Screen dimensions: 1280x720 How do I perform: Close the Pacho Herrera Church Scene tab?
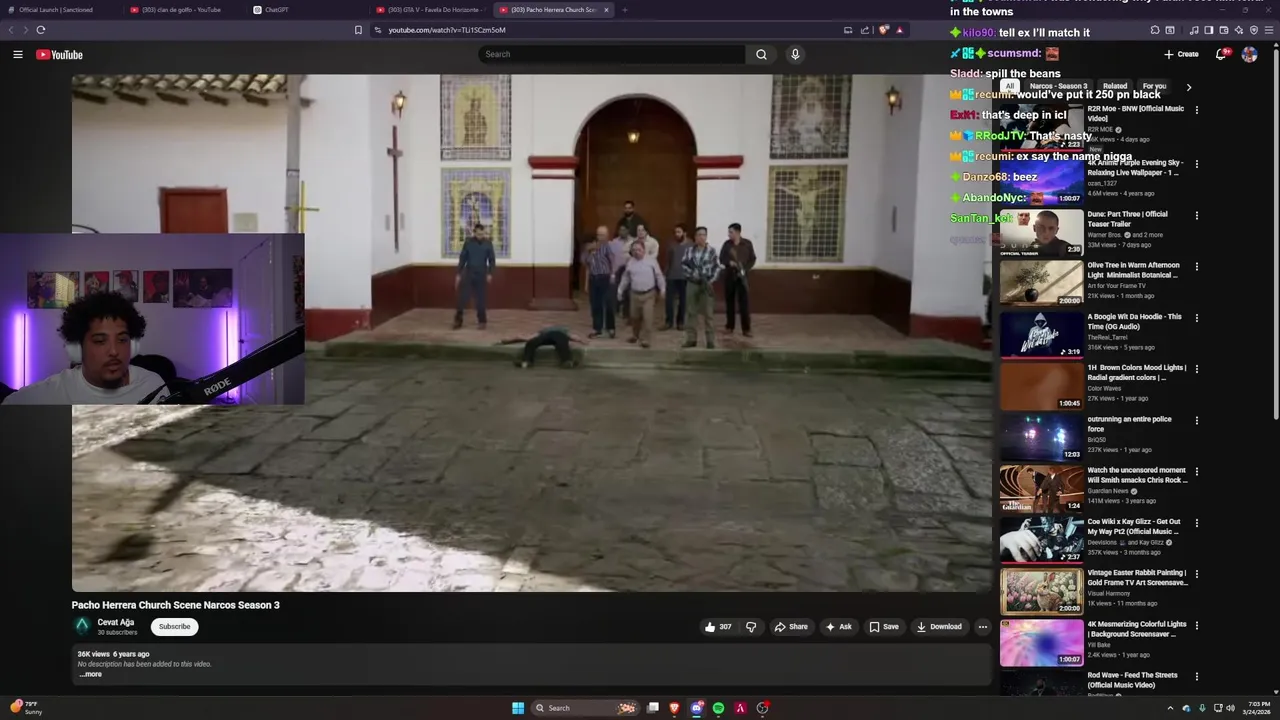pyautogui.click(x=606, y=10)
